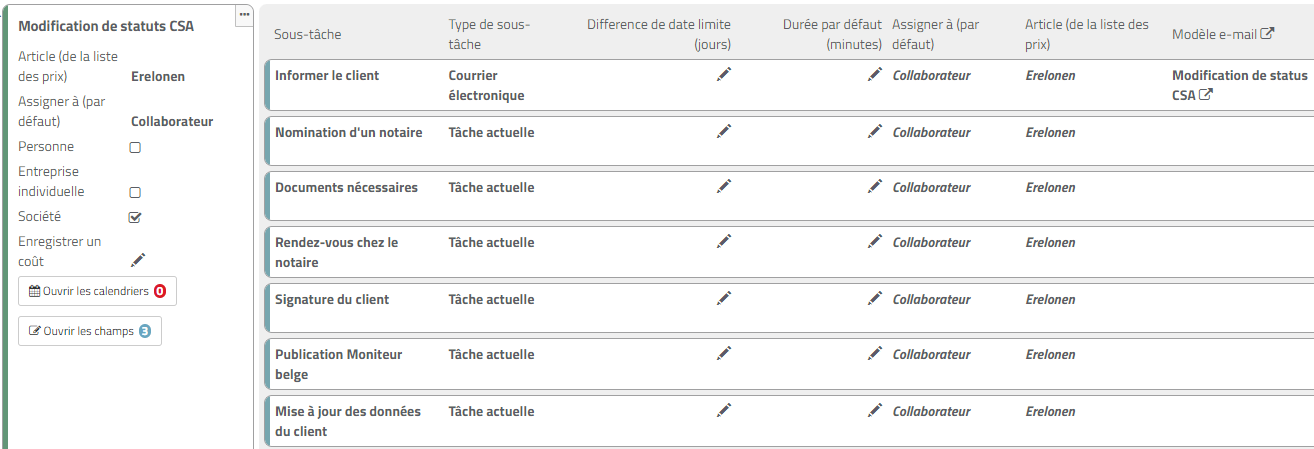Click Ouvrir les champs button

(x=90, y=331)
